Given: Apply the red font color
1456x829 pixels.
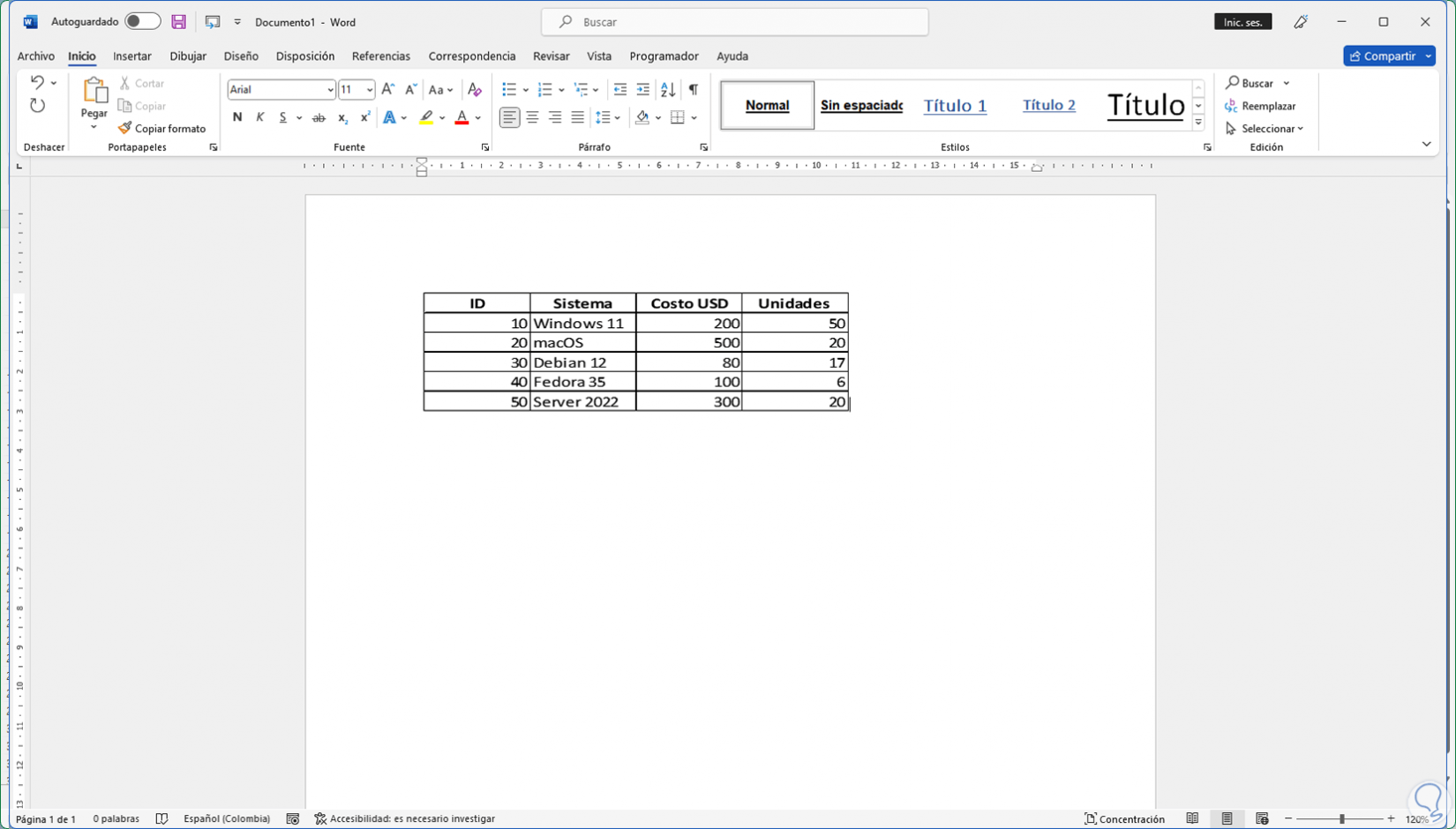Looking at the screenshot, I should pyautogui.click(x=462, y=117).
